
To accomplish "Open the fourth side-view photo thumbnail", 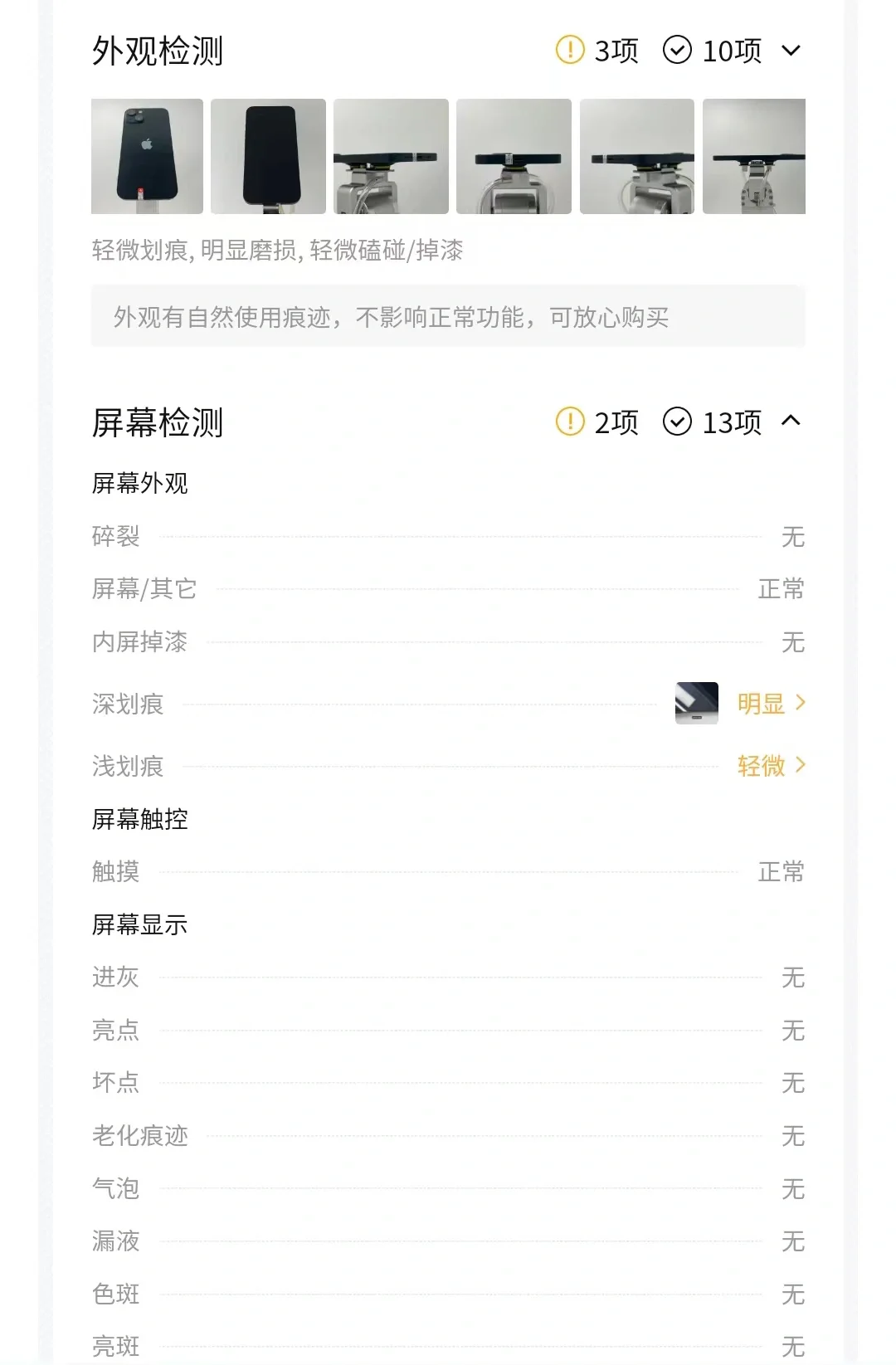I will [x=514, y=156].
